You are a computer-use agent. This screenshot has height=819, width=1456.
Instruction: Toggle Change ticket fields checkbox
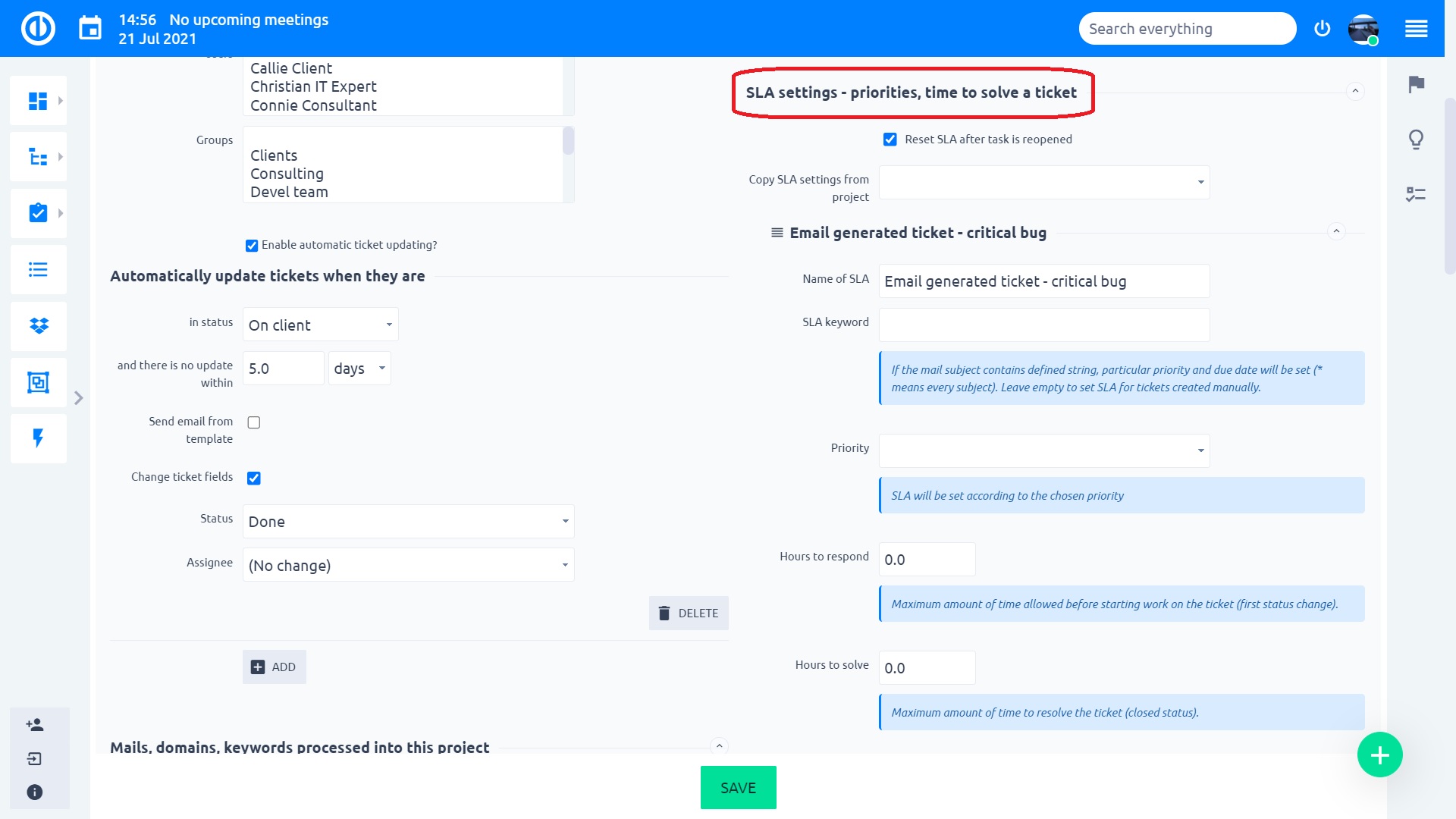coord(254,478)
